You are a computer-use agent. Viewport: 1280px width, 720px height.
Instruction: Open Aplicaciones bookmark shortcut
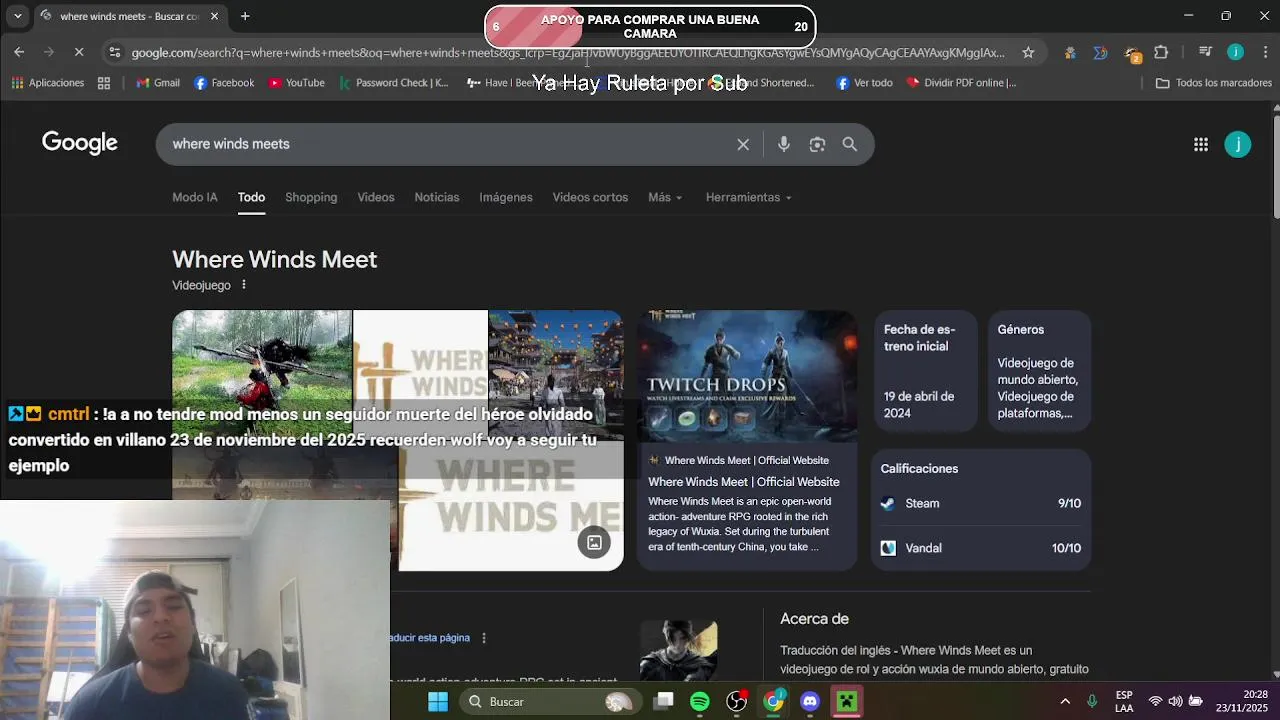point(48,83)
